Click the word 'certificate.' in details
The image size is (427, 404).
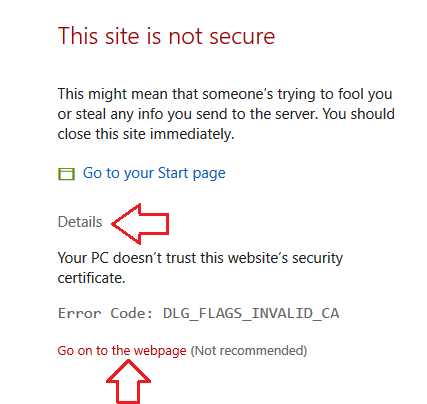[91, 278]
